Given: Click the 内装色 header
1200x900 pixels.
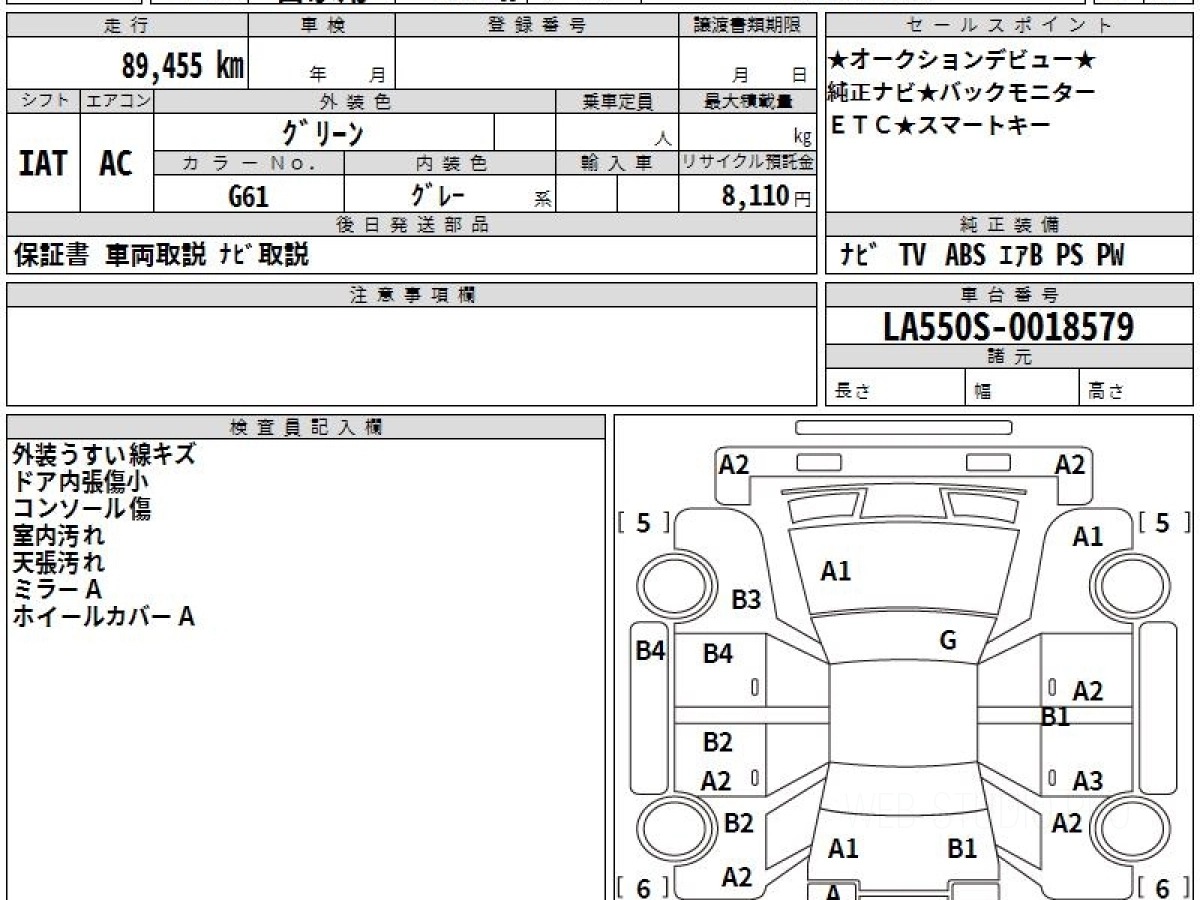Looking at the screenshot, I should (x=450, y=163).
